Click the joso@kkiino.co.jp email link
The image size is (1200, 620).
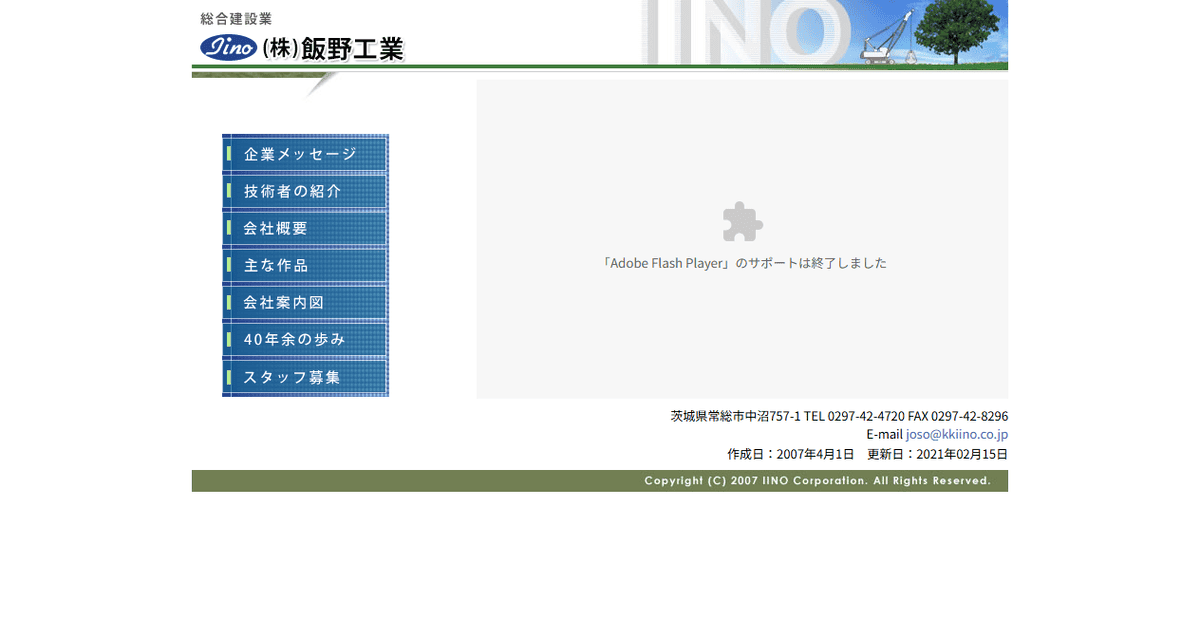point(955,433)
